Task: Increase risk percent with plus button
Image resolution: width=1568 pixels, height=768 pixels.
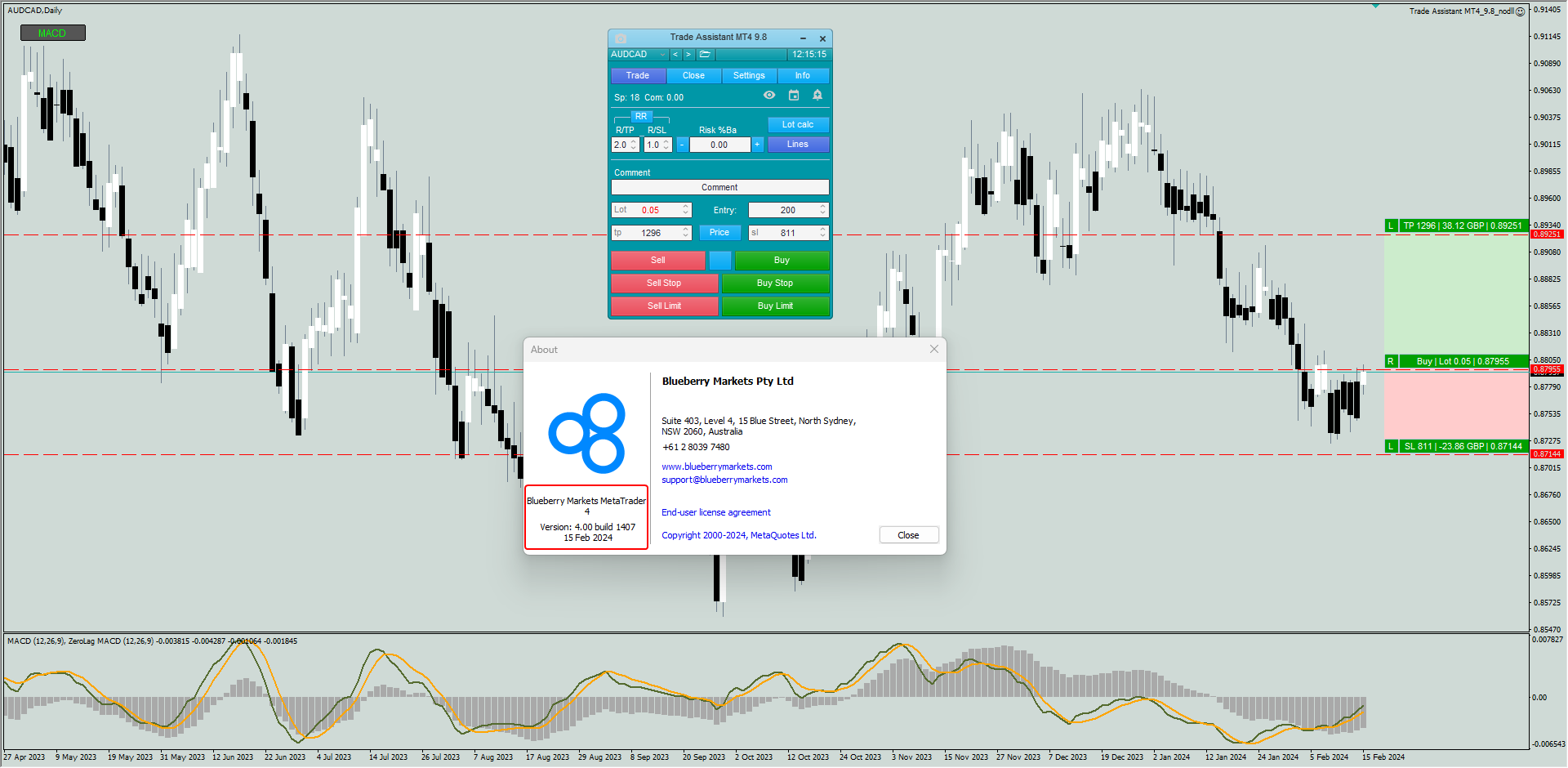Action: pos(758,145)
